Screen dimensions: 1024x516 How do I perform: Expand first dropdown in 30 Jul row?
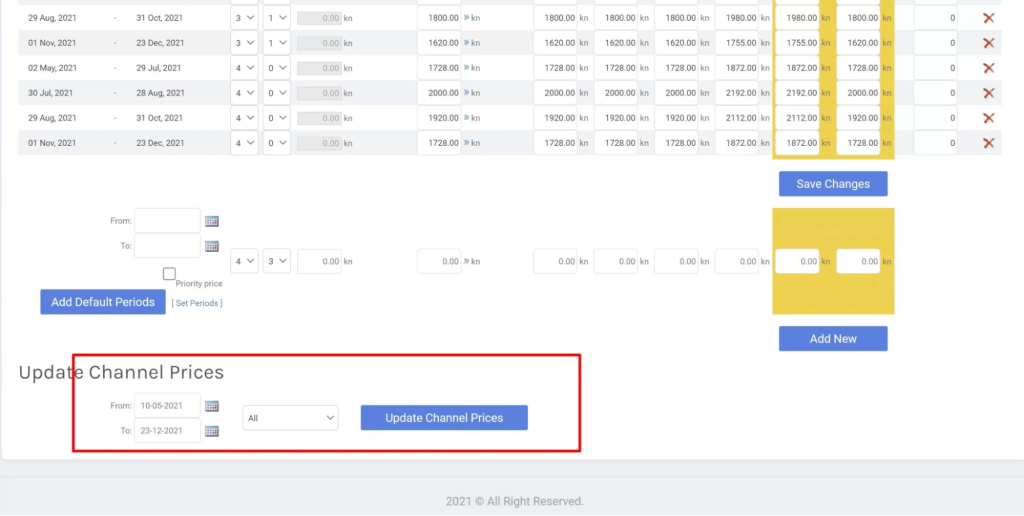(244, 93)
